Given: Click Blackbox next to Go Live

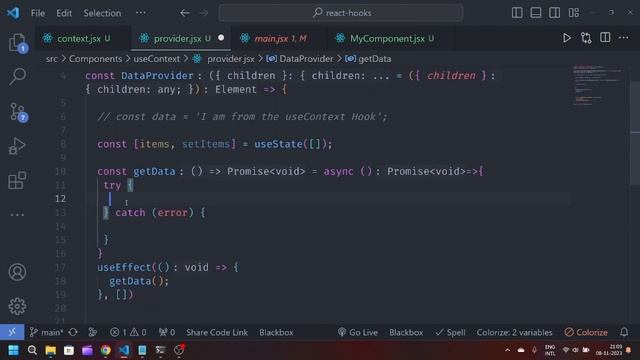Looking at the screenshot, I should 406,332.
